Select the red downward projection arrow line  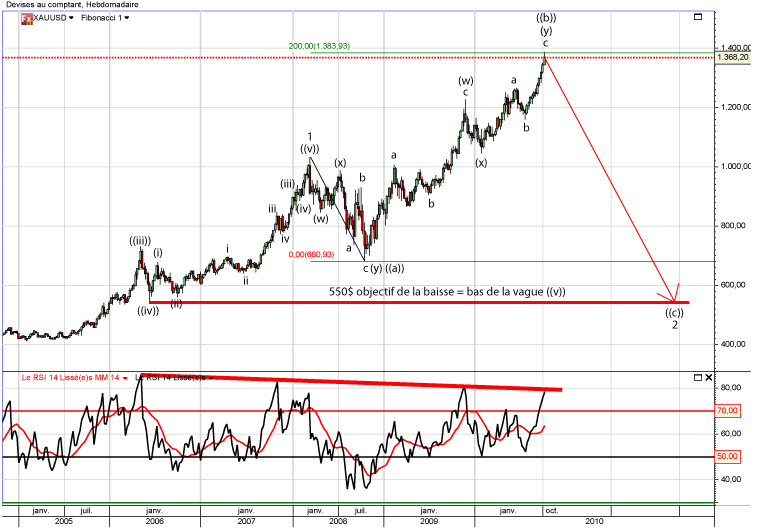click(x=610, y=179)
